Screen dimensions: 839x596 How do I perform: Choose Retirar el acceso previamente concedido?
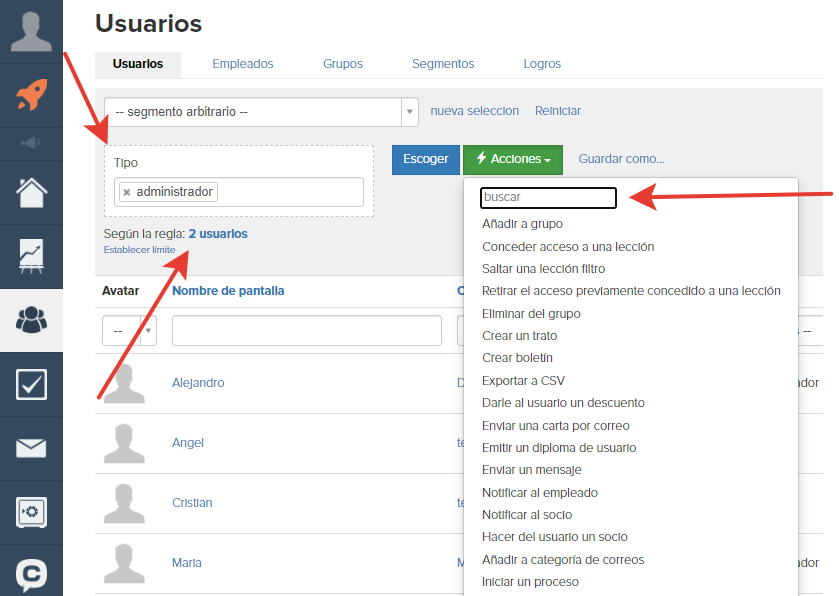click(631, 291)
